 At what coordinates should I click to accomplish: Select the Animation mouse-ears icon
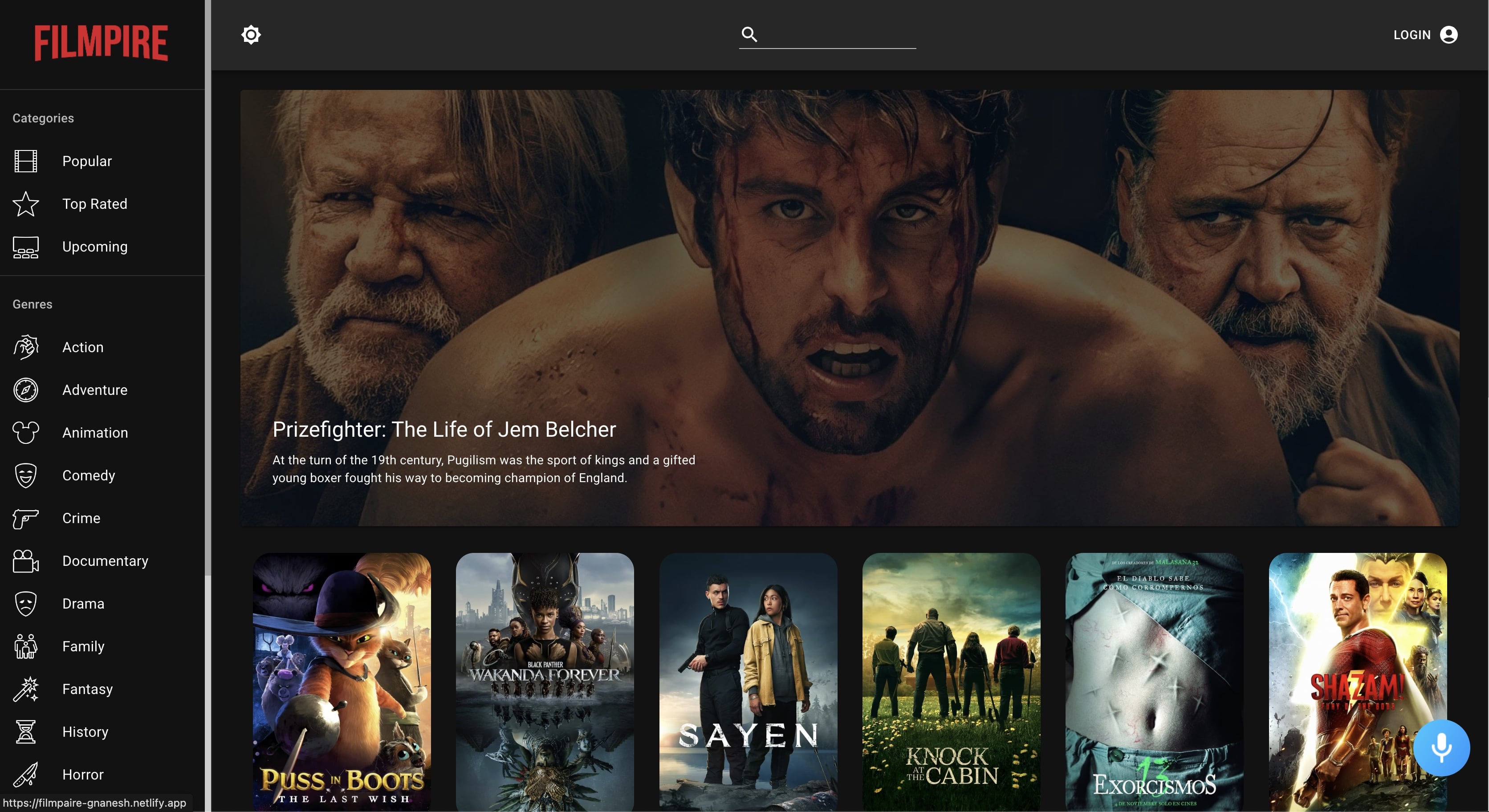coord(25,433)
